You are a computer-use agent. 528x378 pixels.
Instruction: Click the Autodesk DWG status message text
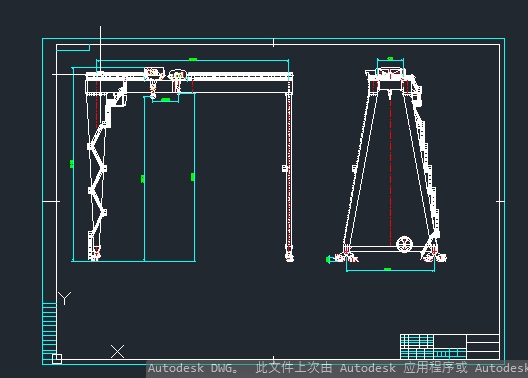pyautogui.click(x=338, y=368)
